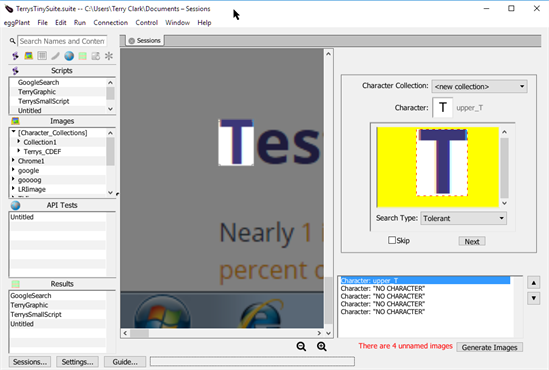549x370 pixels.
Task: Select the 'Character: upper_T' list entry
Action: 425,280
